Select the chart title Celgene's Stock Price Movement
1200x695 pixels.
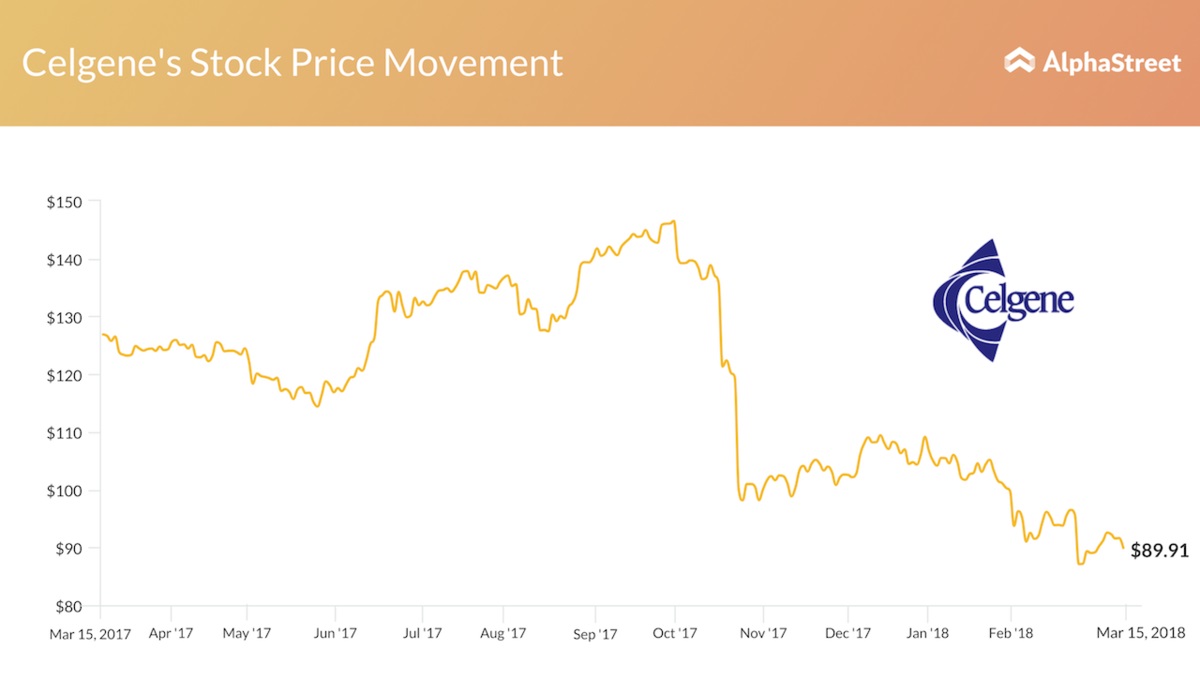pyautogui.click(x=292, y=63)
